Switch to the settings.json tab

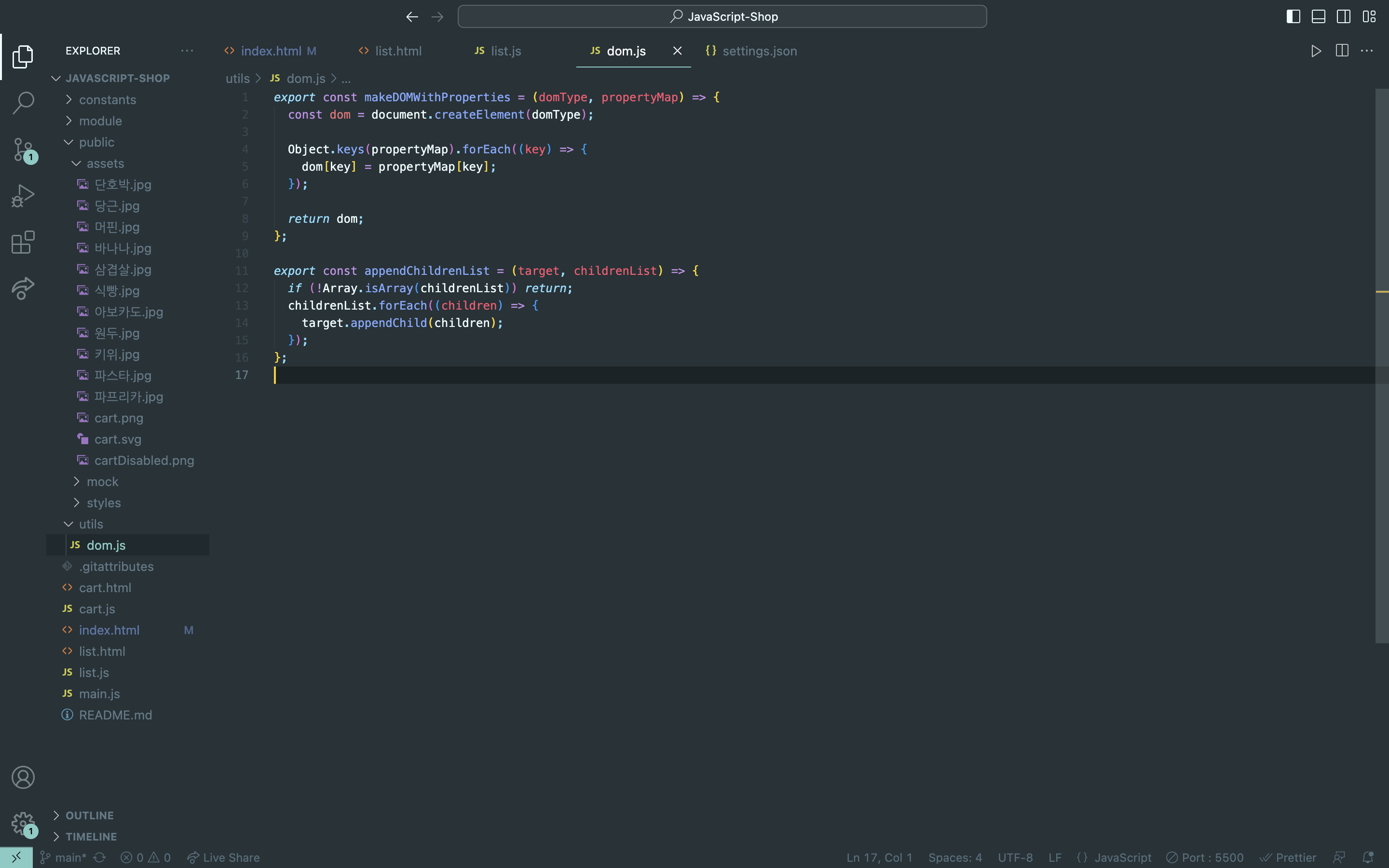[759, 51]
